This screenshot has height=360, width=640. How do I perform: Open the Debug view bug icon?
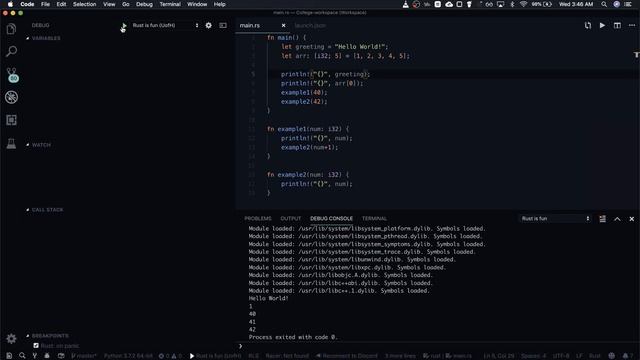pos(11,97)
